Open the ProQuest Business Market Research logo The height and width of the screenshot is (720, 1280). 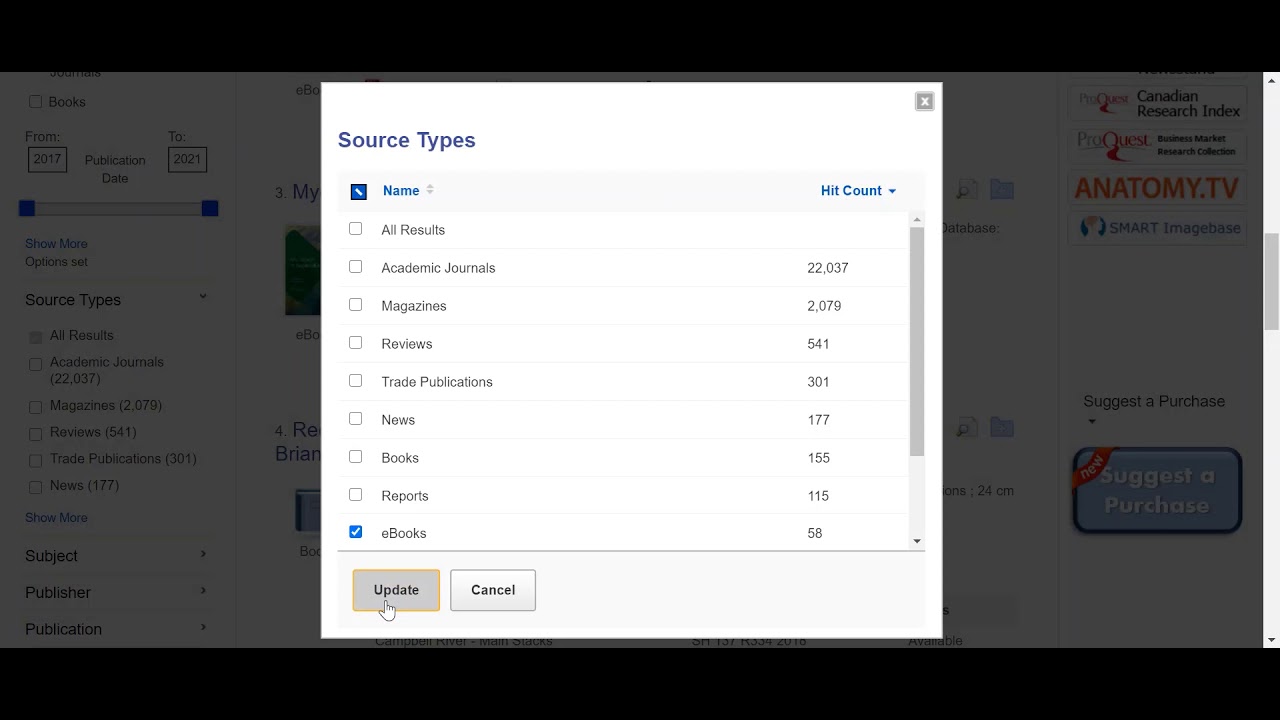pos(1157,145)
